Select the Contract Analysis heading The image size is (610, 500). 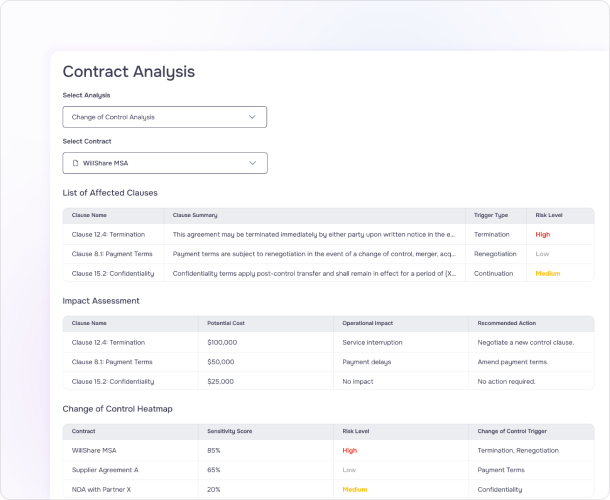(x=129, y=72)
